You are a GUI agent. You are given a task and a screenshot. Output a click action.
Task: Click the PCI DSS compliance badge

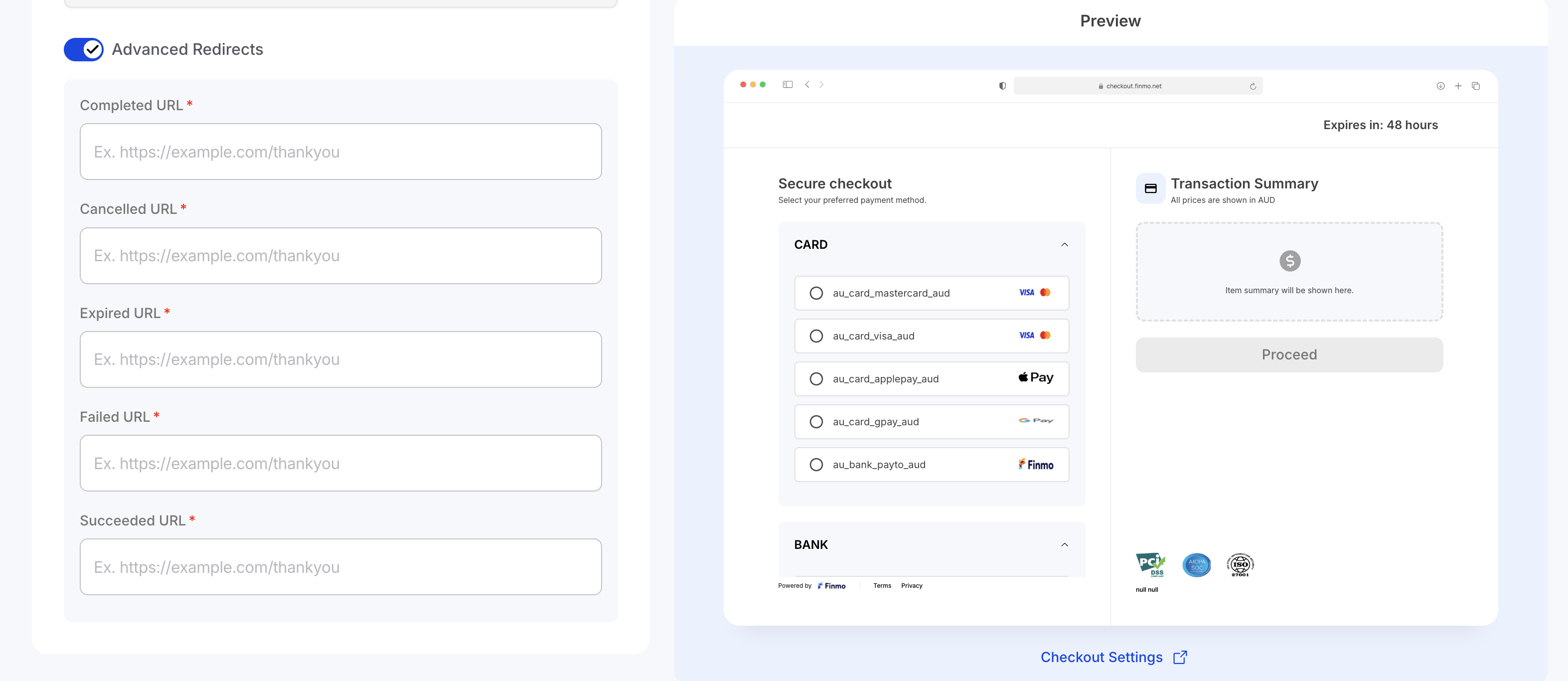[x=1150, y=565]
